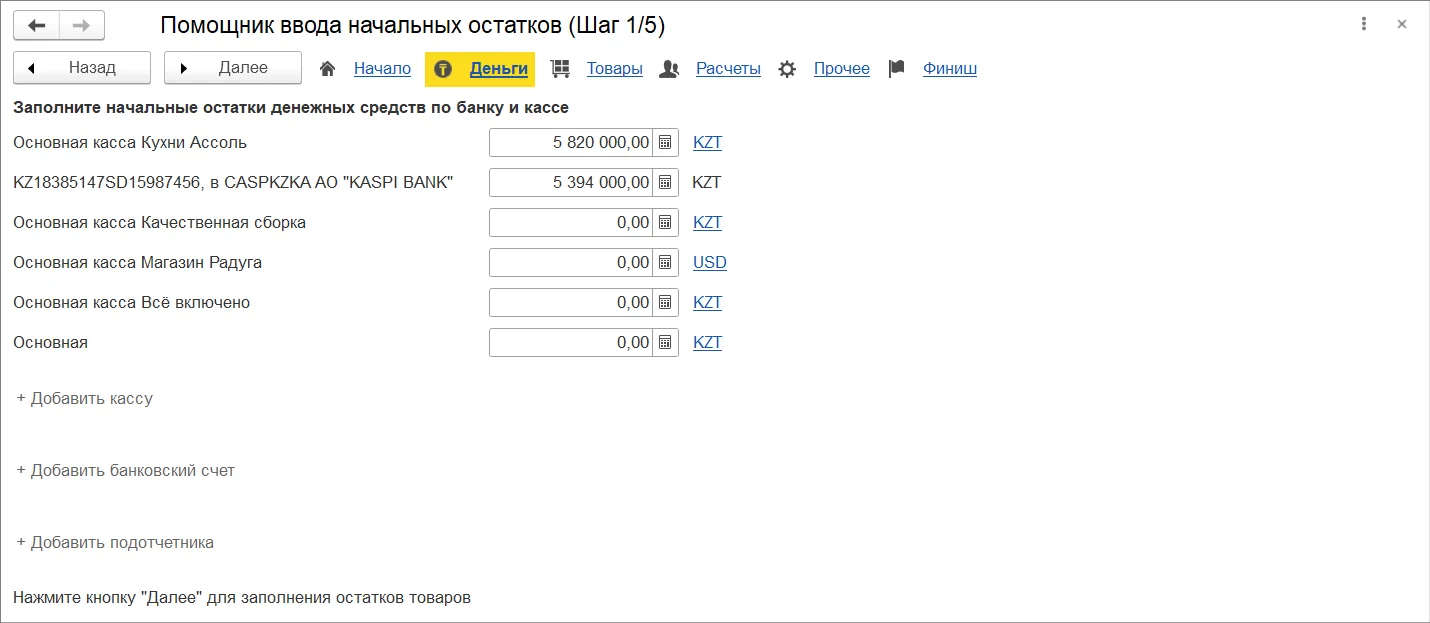Click the gear icon beside Прочее
The width and height of the screenshot is (1430, 623).
787,68
